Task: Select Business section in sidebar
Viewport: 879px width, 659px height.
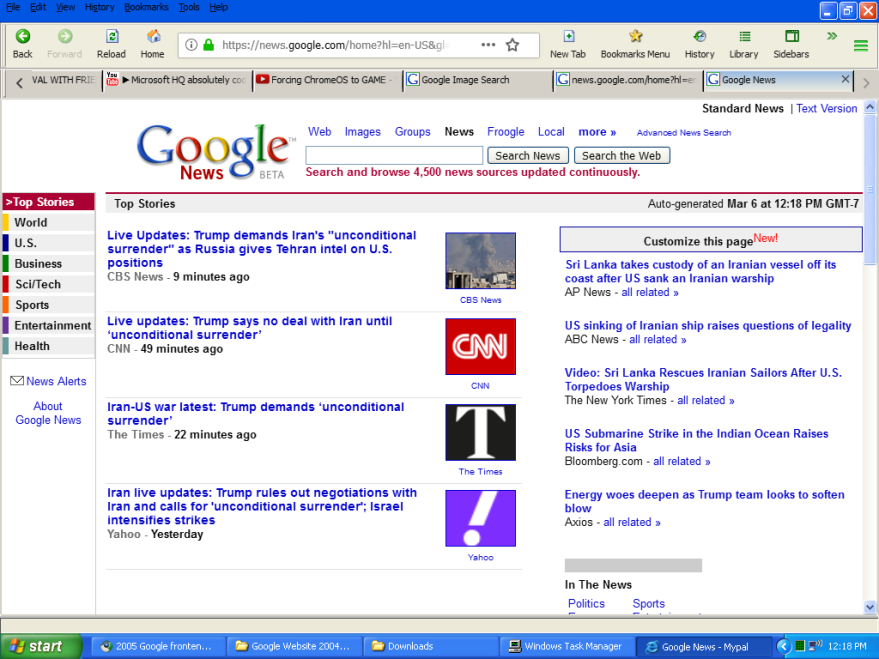Action: (48, 263)
